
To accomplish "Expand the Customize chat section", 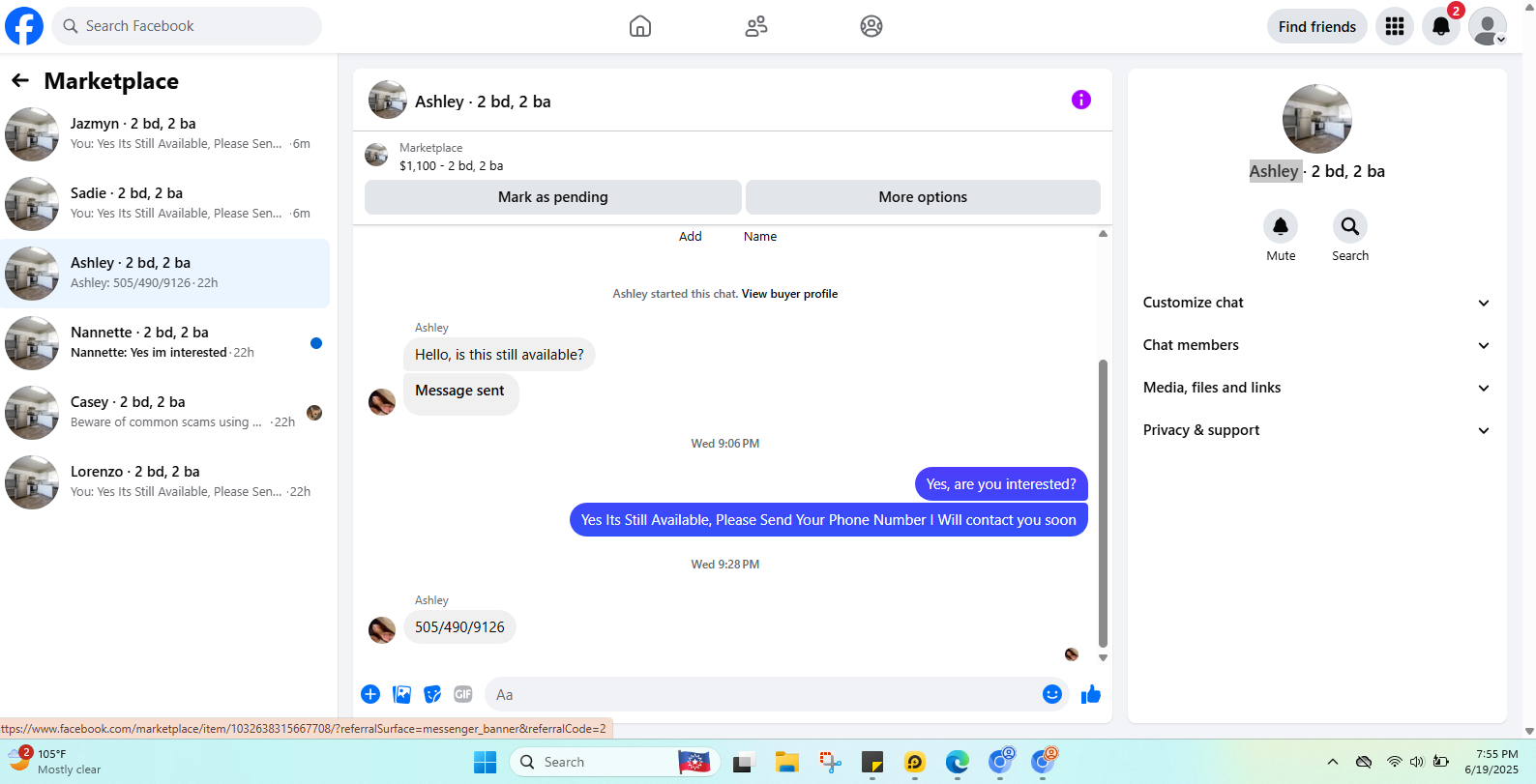I will [1316, 303].
